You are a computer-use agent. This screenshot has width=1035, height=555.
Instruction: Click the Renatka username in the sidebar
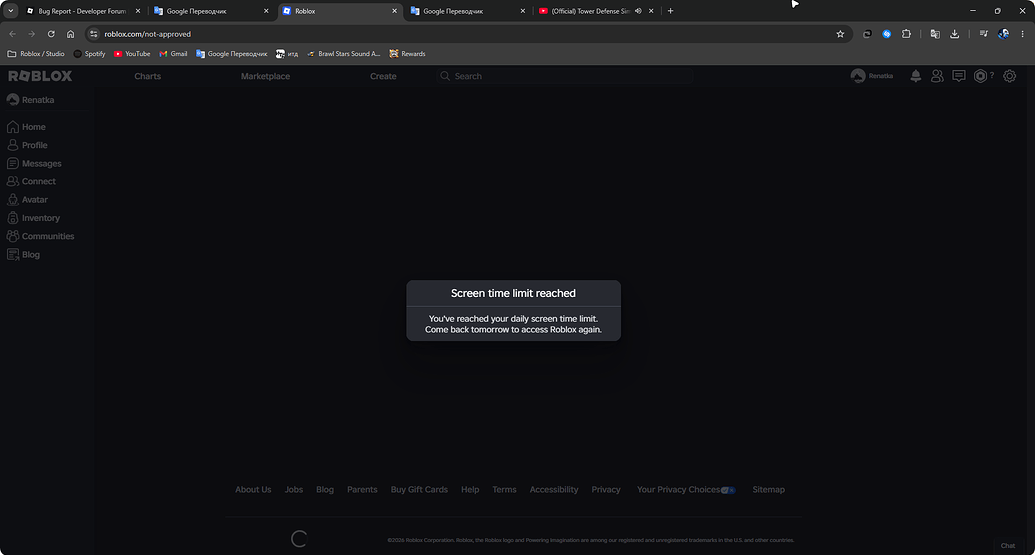38,100
